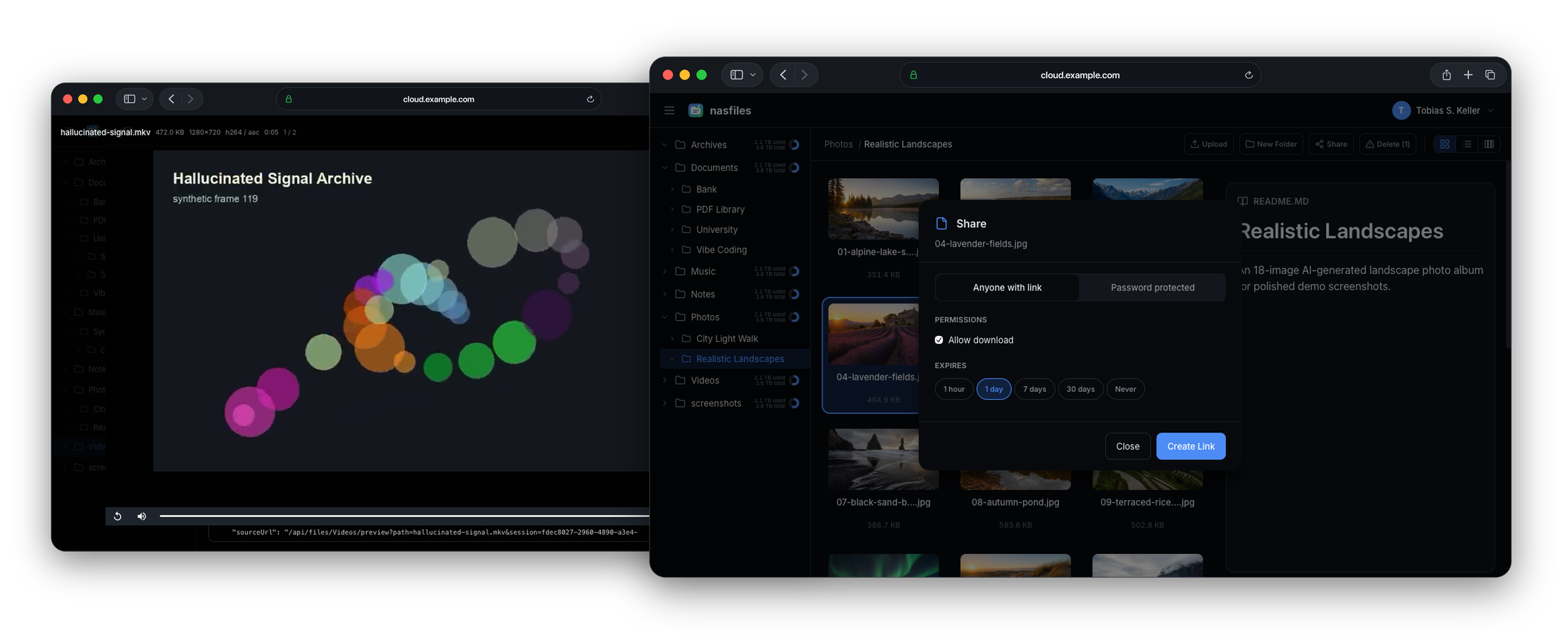
Task: Choose 7 days expiry option
Action: 1035,389
